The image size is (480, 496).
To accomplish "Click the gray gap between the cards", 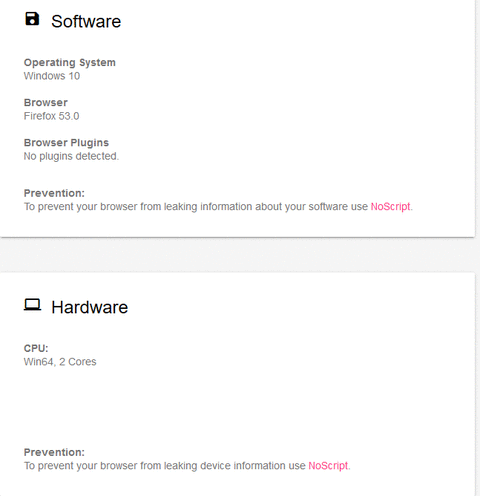I will (x=237, y=255).
